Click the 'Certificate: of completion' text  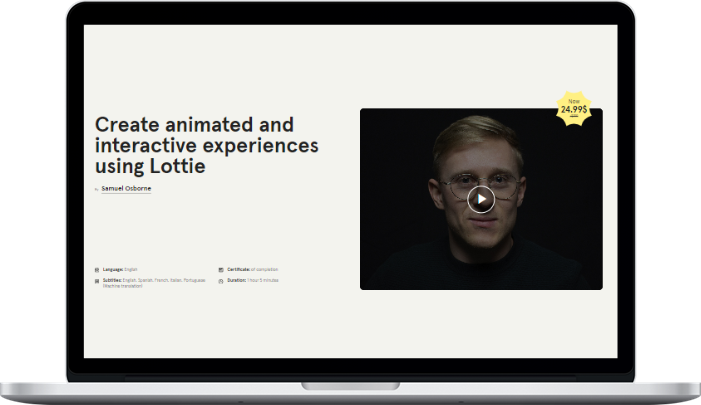[x=253, y=270]
